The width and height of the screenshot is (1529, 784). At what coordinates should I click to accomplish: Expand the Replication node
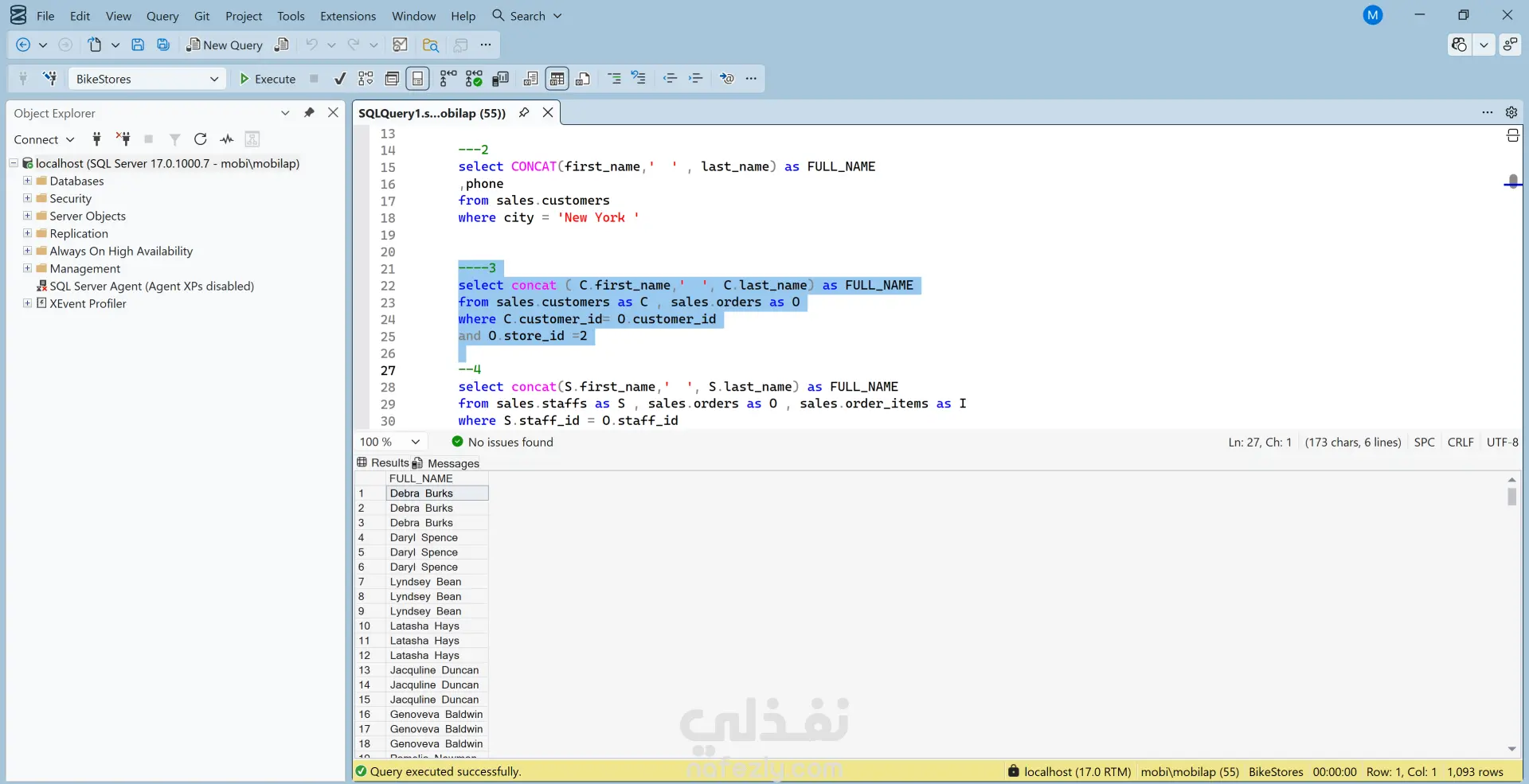click(x=27, y=233)
